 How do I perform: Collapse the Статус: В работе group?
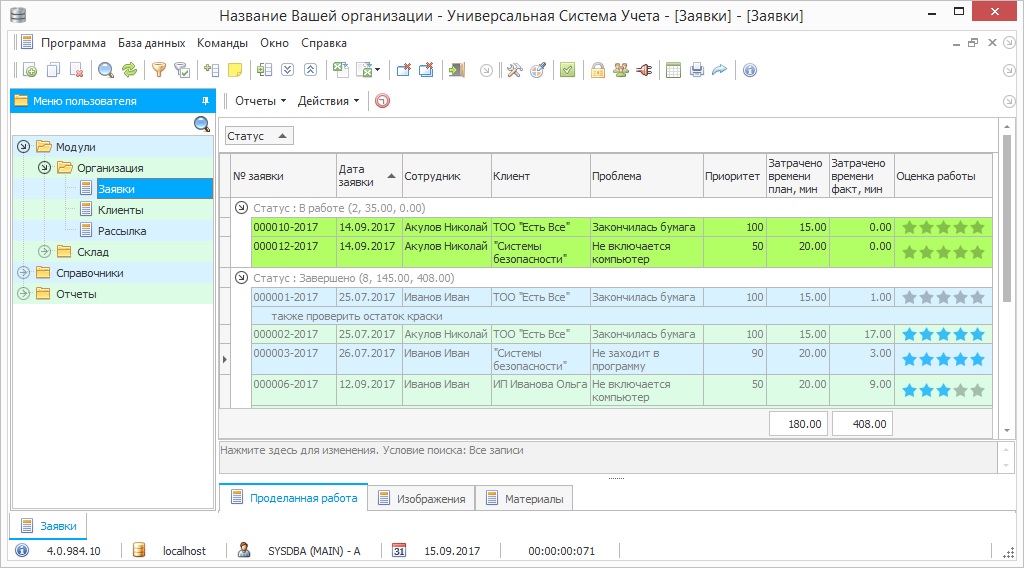click(x=241, y=208)
